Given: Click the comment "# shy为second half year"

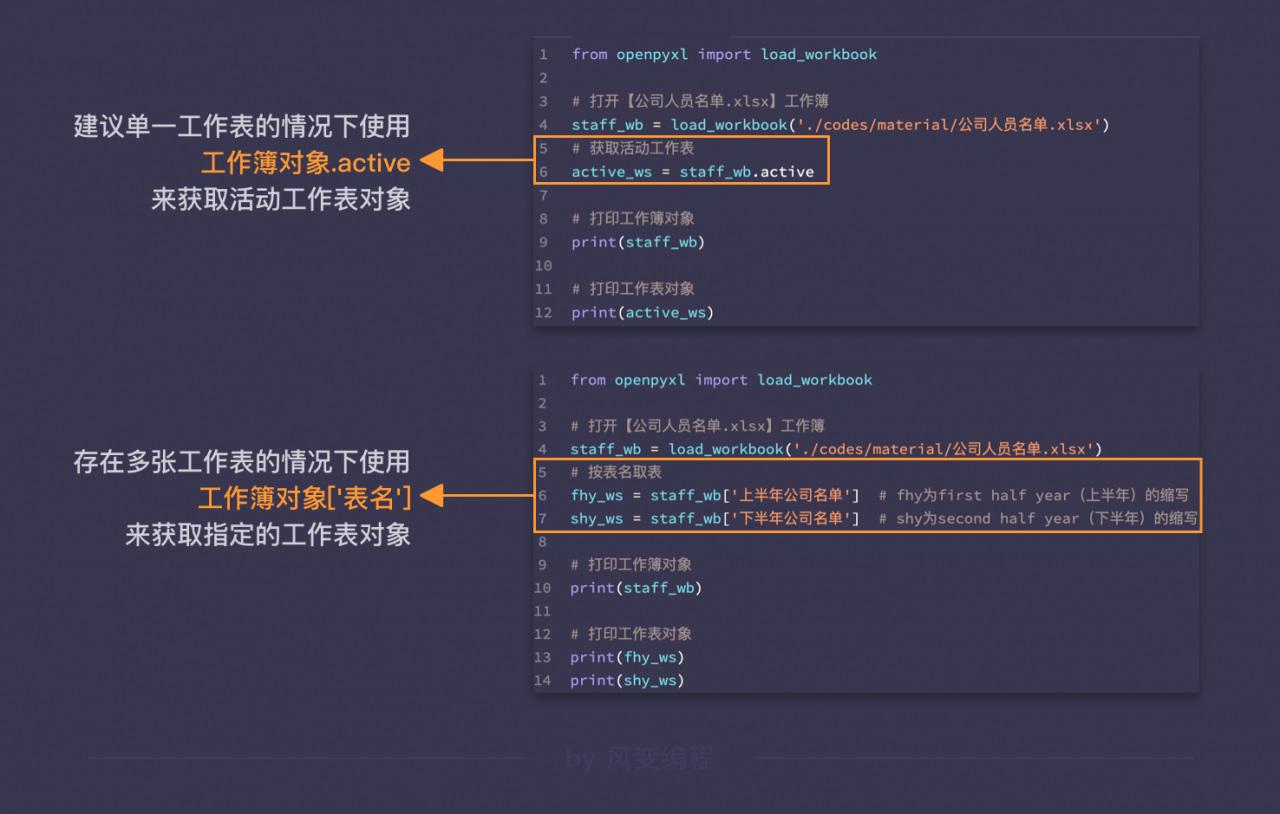Looking at the screenshot, I should click(x=1038, y=518).
